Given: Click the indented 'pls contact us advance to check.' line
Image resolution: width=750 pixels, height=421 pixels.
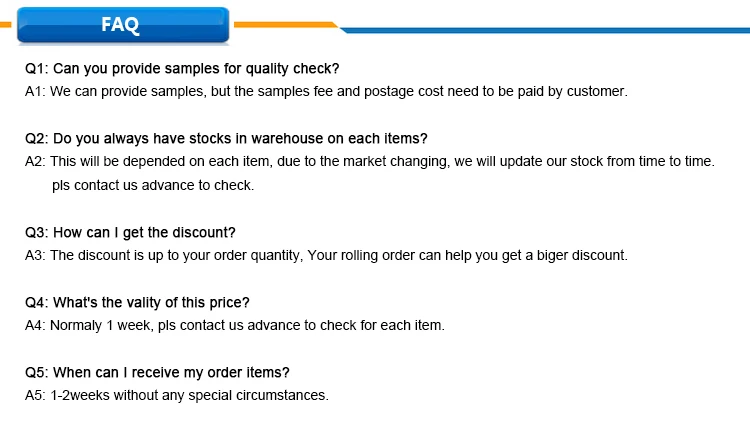Looking at the screenshot, I should click(153, 185).
